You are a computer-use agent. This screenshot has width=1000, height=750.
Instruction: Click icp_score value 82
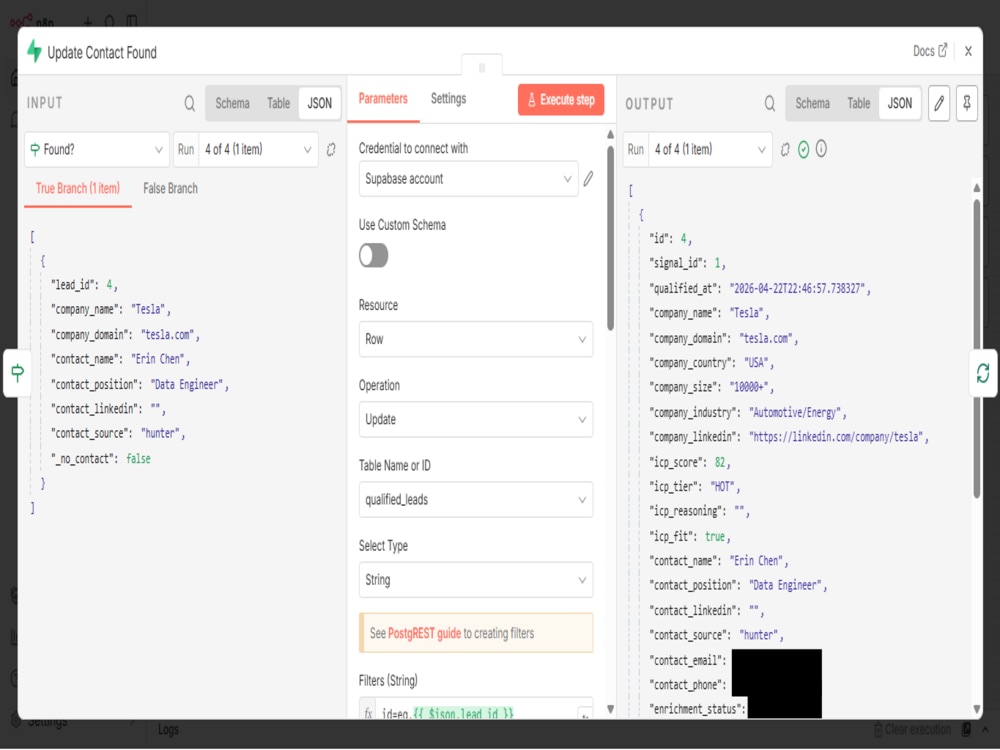point(719,462)
